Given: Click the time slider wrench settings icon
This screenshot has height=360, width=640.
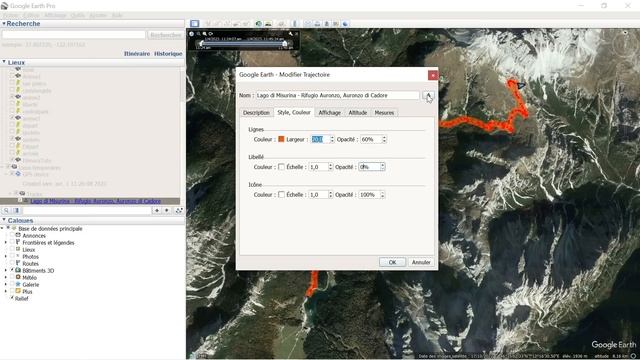Looking at the screenshot, I should point(291,33).
